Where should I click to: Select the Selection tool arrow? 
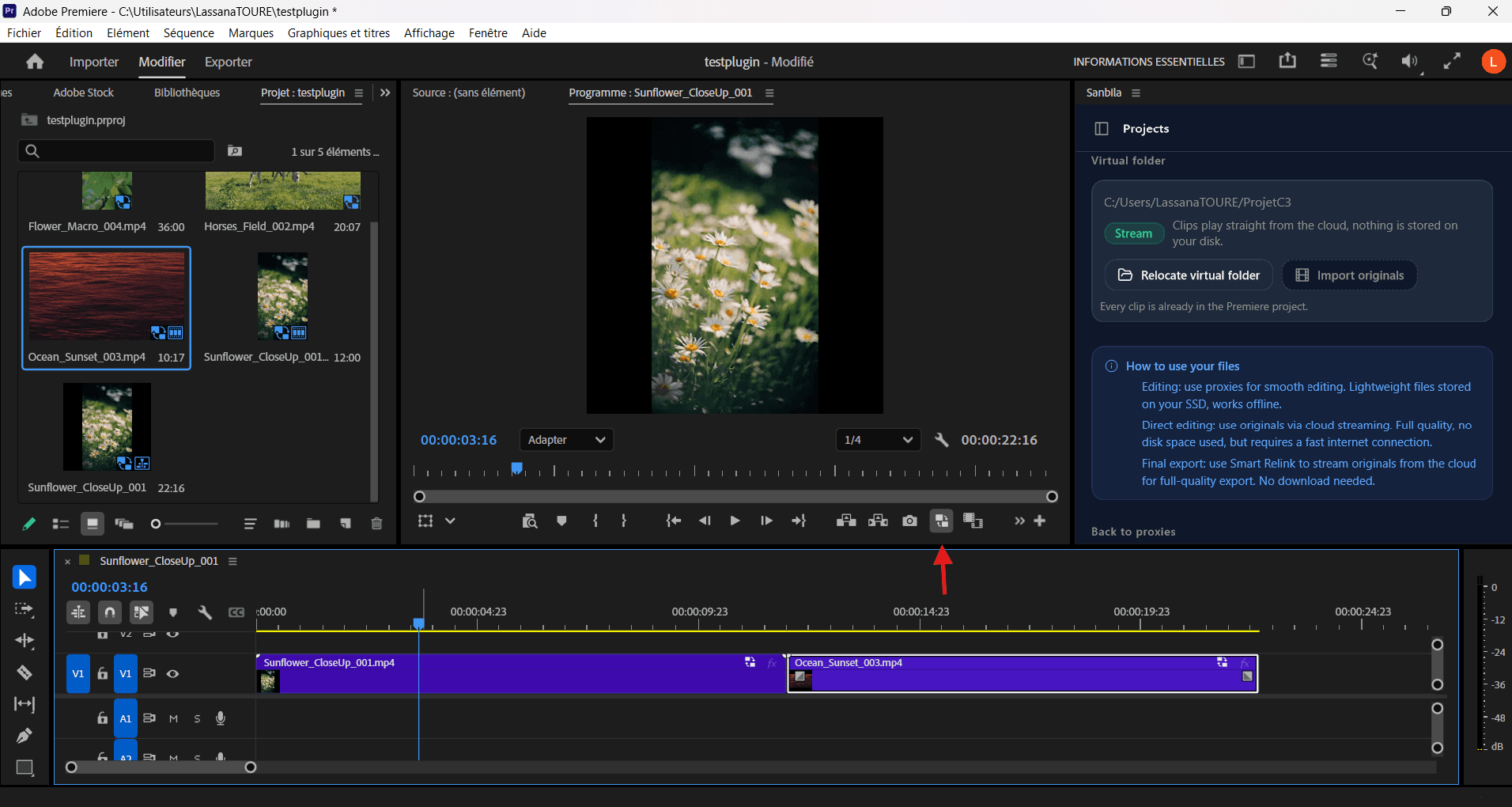point(25,578)
